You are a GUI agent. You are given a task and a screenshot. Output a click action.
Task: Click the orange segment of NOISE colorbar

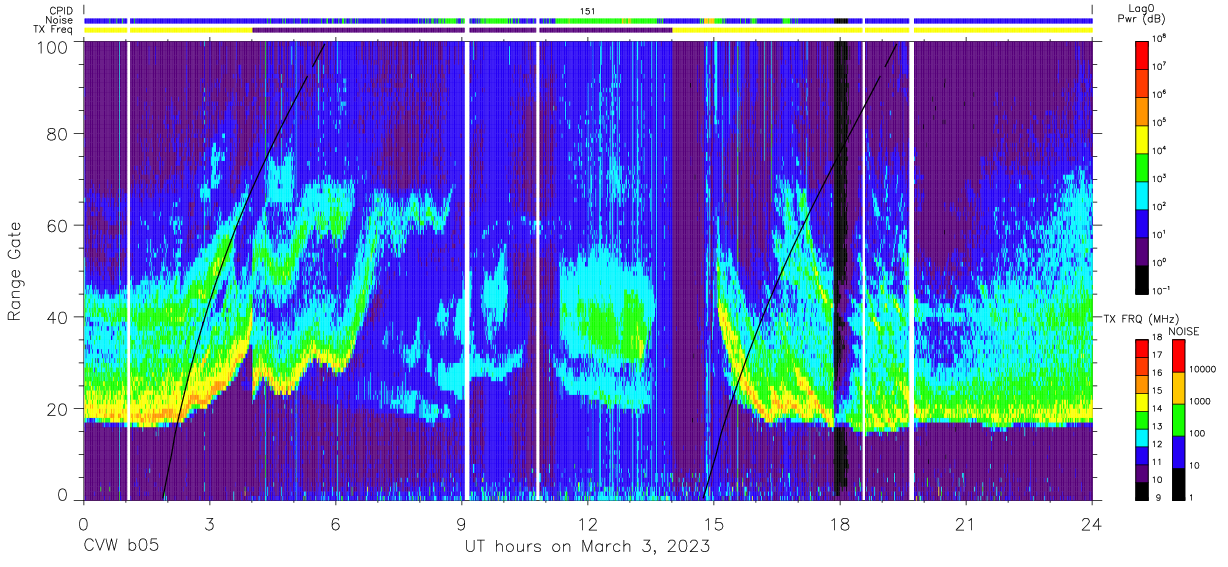(x=1178, y=387)
